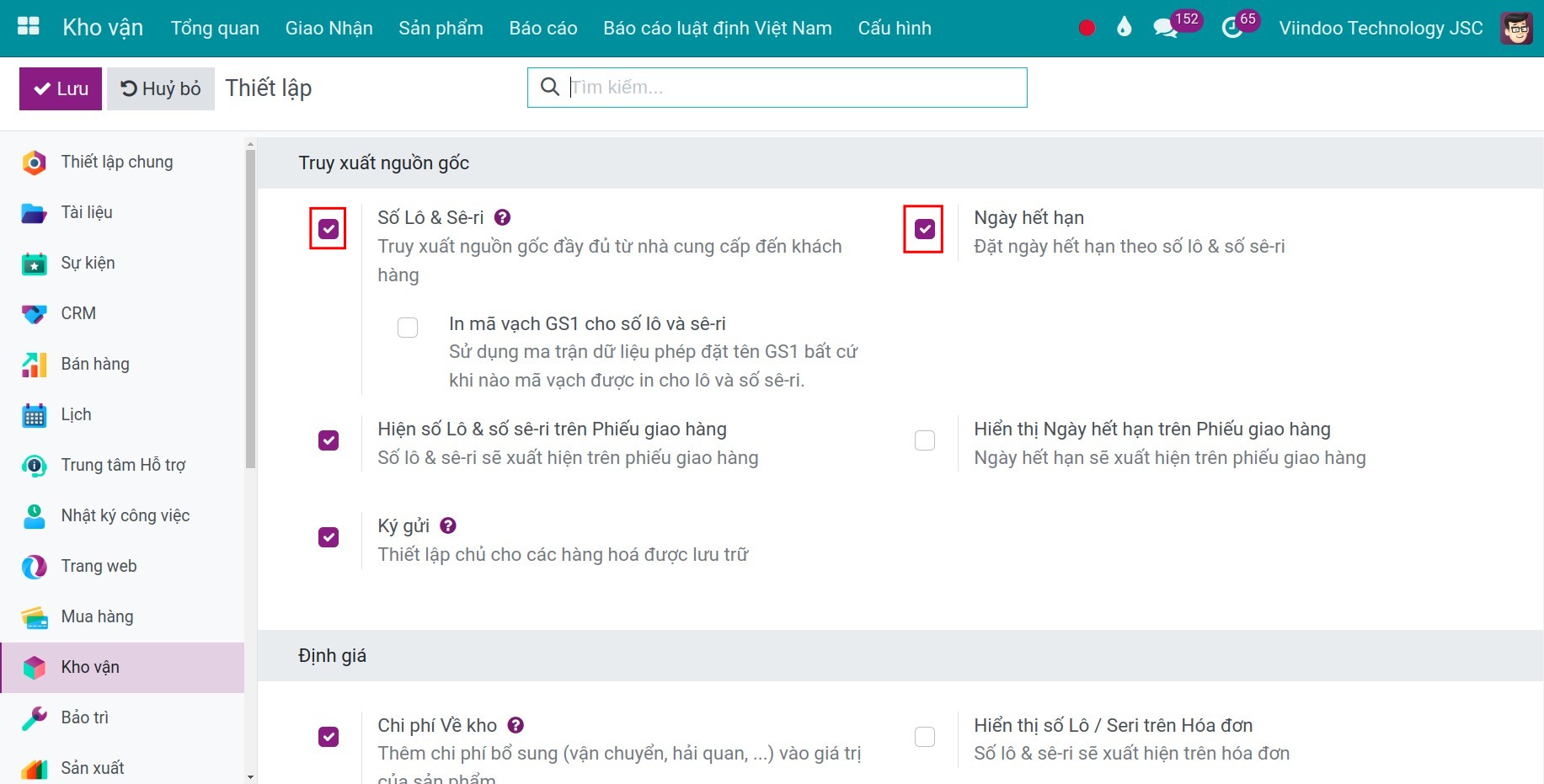Click the user avatar picture
This screenshot has width=1544, height=784.
[1517, 28]
